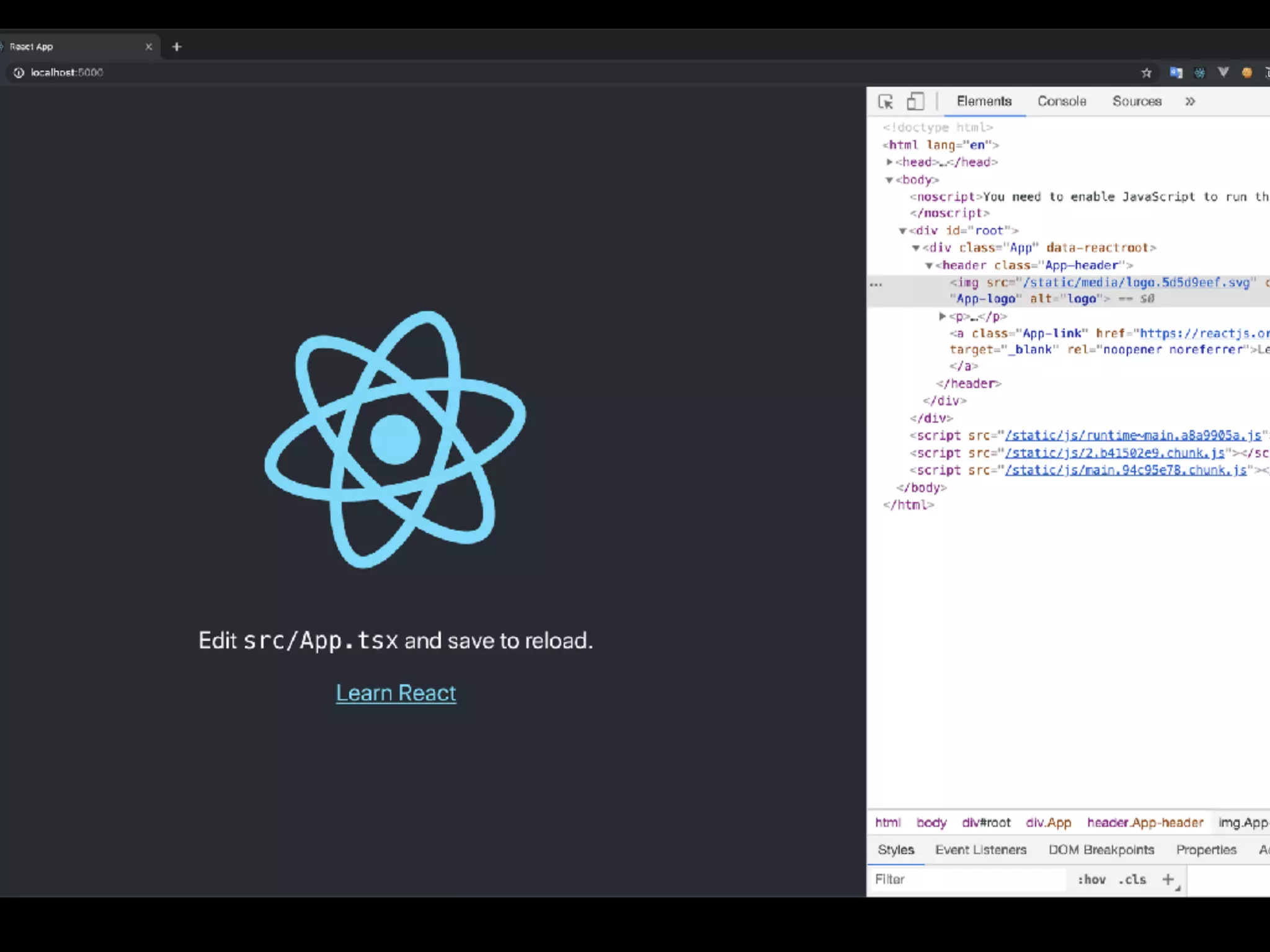Click the orange circle extension icon
The height and width of the screenshot is (952, 1270).
pyautogui.click(x=1246, y=73)
